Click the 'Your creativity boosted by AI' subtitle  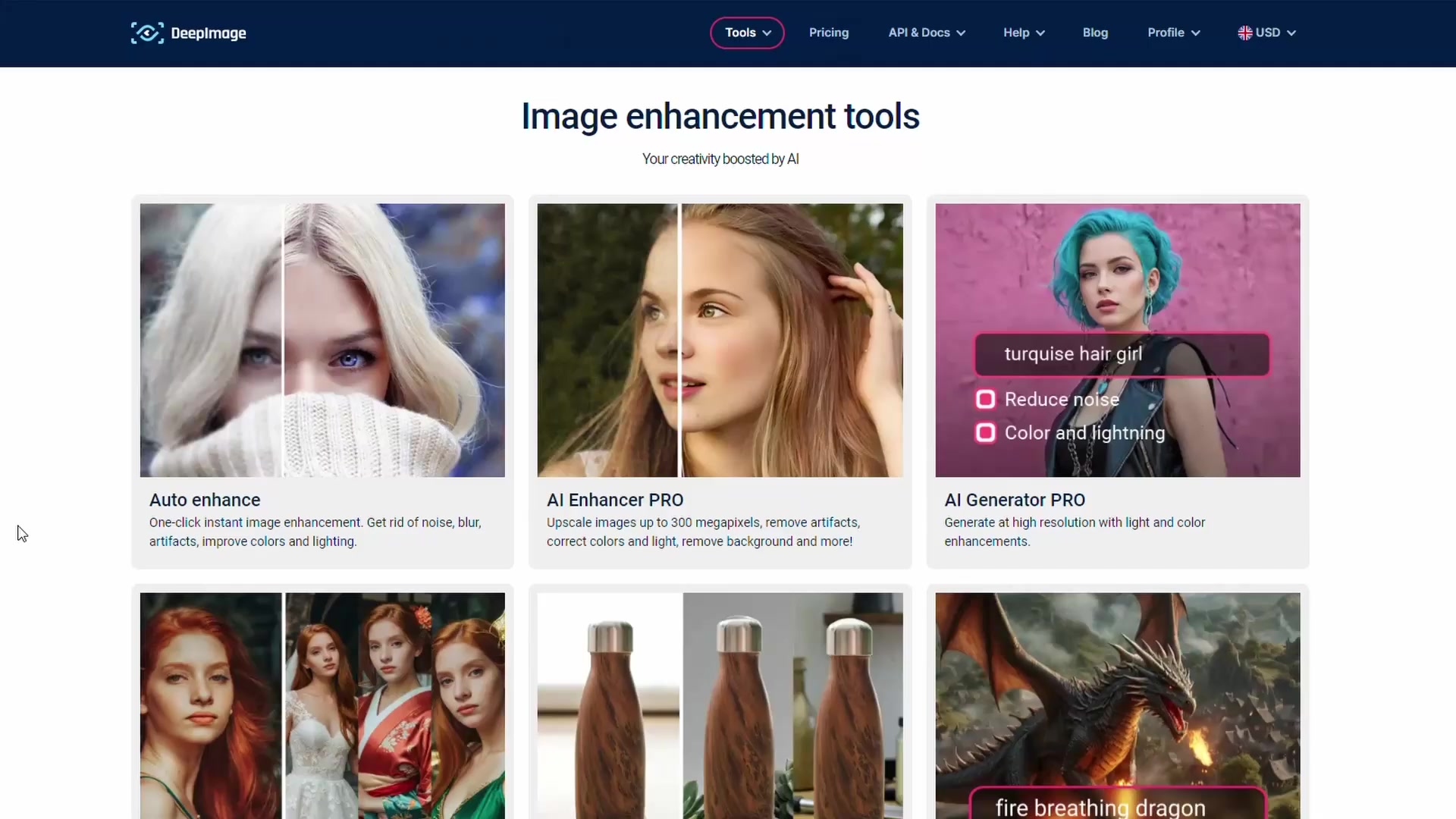(x=720, y=158)
